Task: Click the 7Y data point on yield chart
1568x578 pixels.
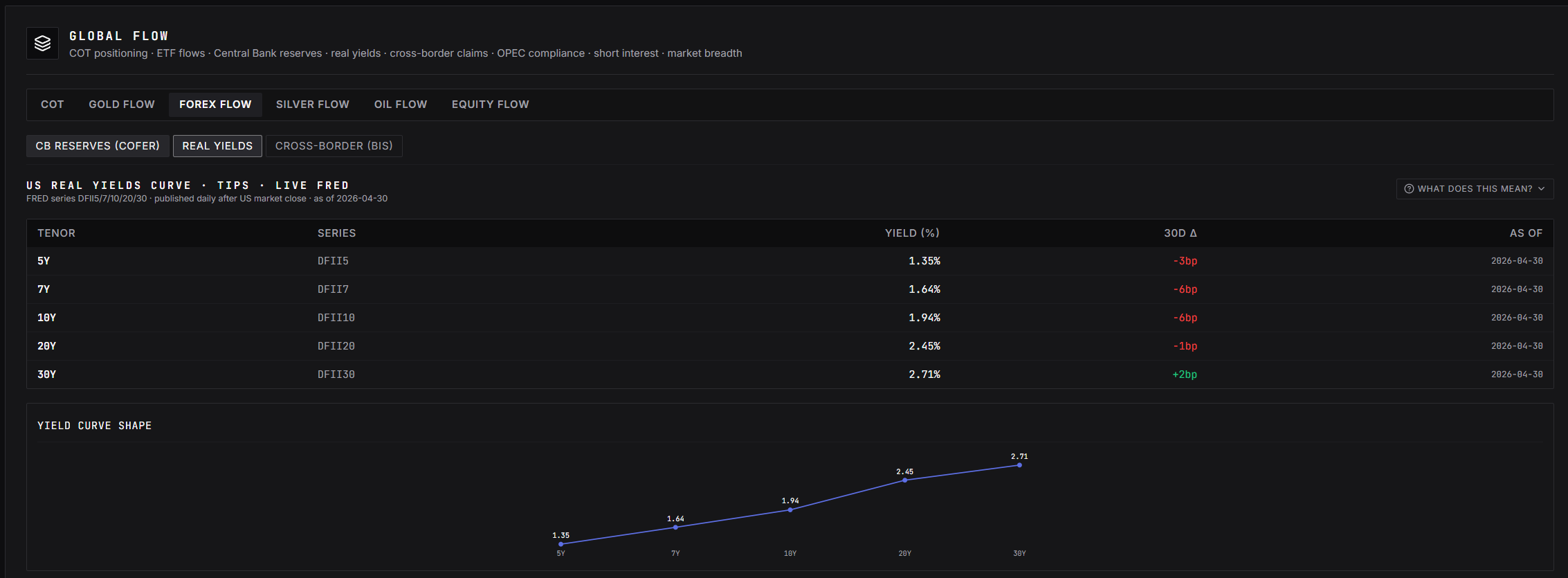Action: click(676, 527)
